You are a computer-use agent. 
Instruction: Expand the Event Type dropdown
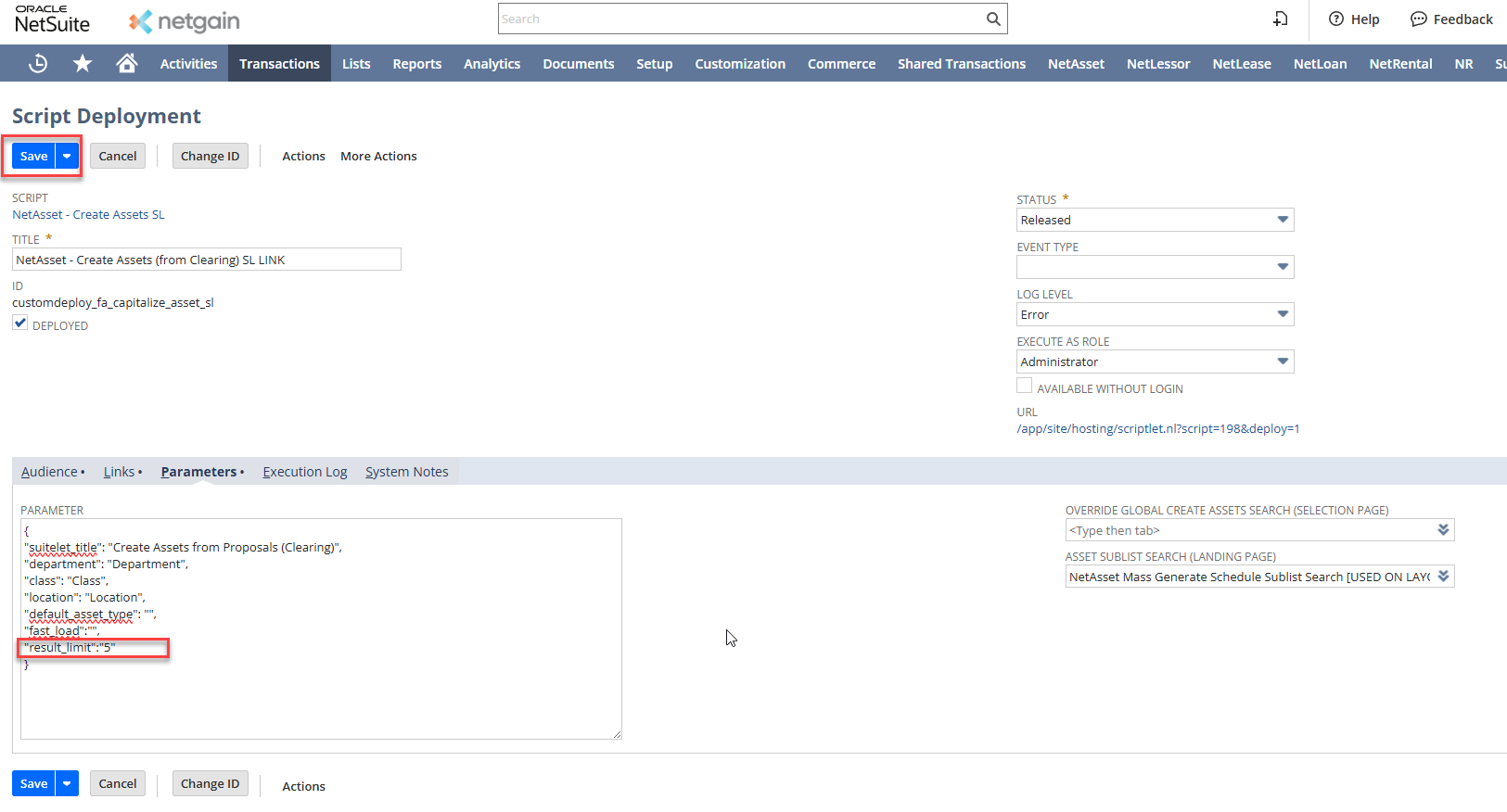coord(1283,267)
